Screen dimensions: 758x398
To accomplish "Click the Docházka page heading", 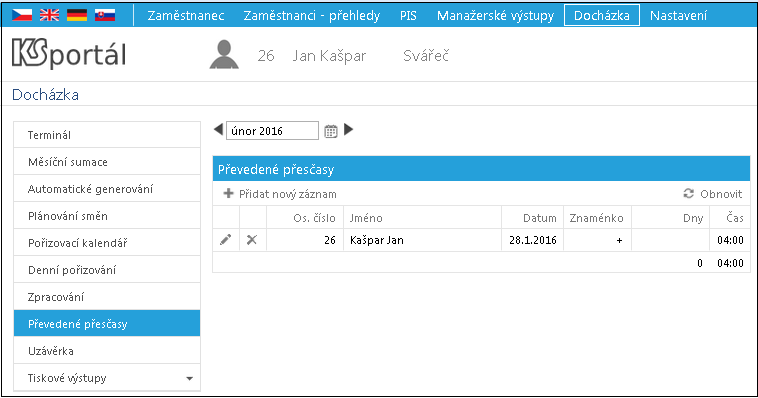I will [45, 94].
